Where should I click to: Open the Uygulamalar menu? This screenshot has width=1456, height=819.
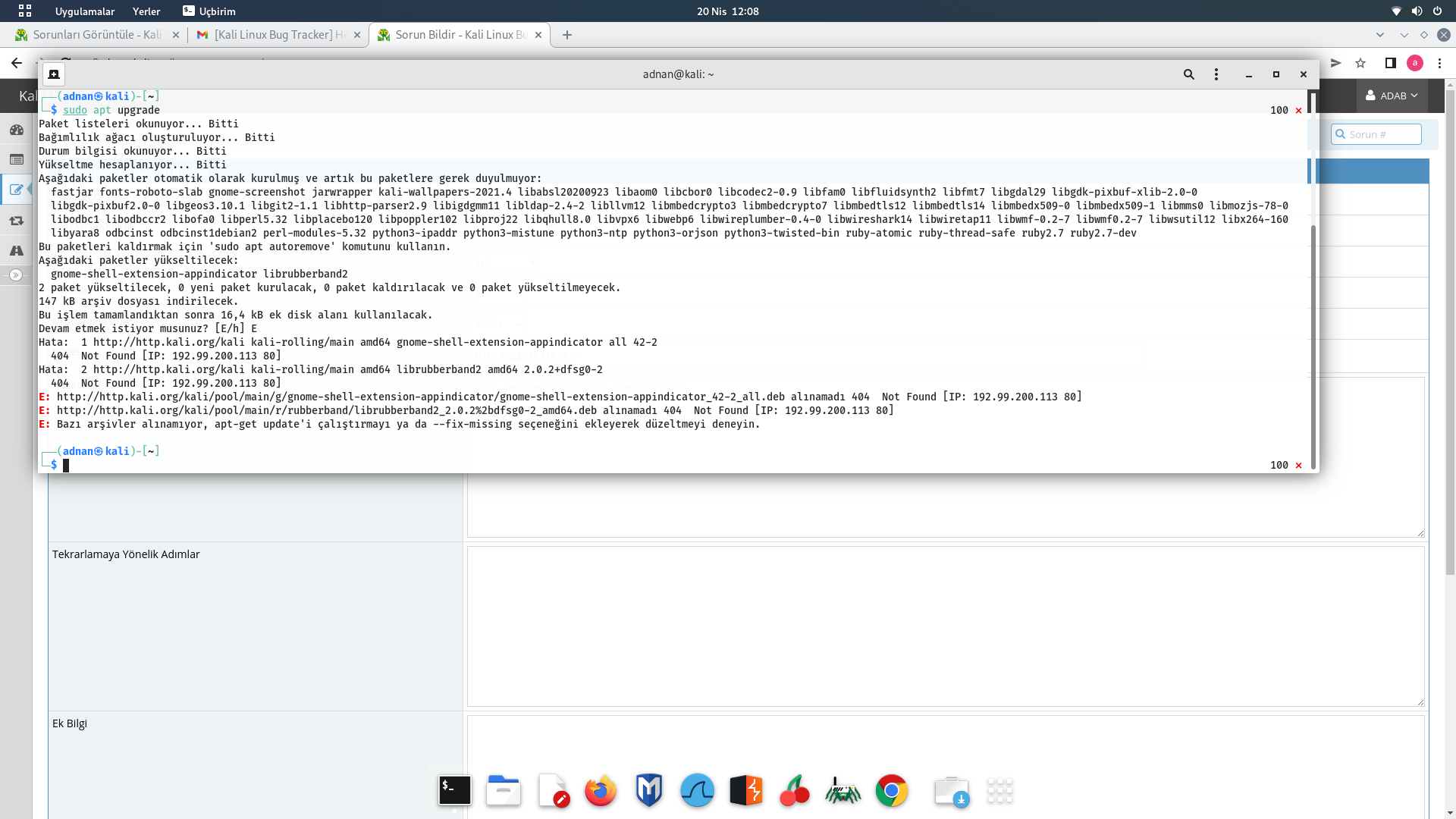[84, 11]
